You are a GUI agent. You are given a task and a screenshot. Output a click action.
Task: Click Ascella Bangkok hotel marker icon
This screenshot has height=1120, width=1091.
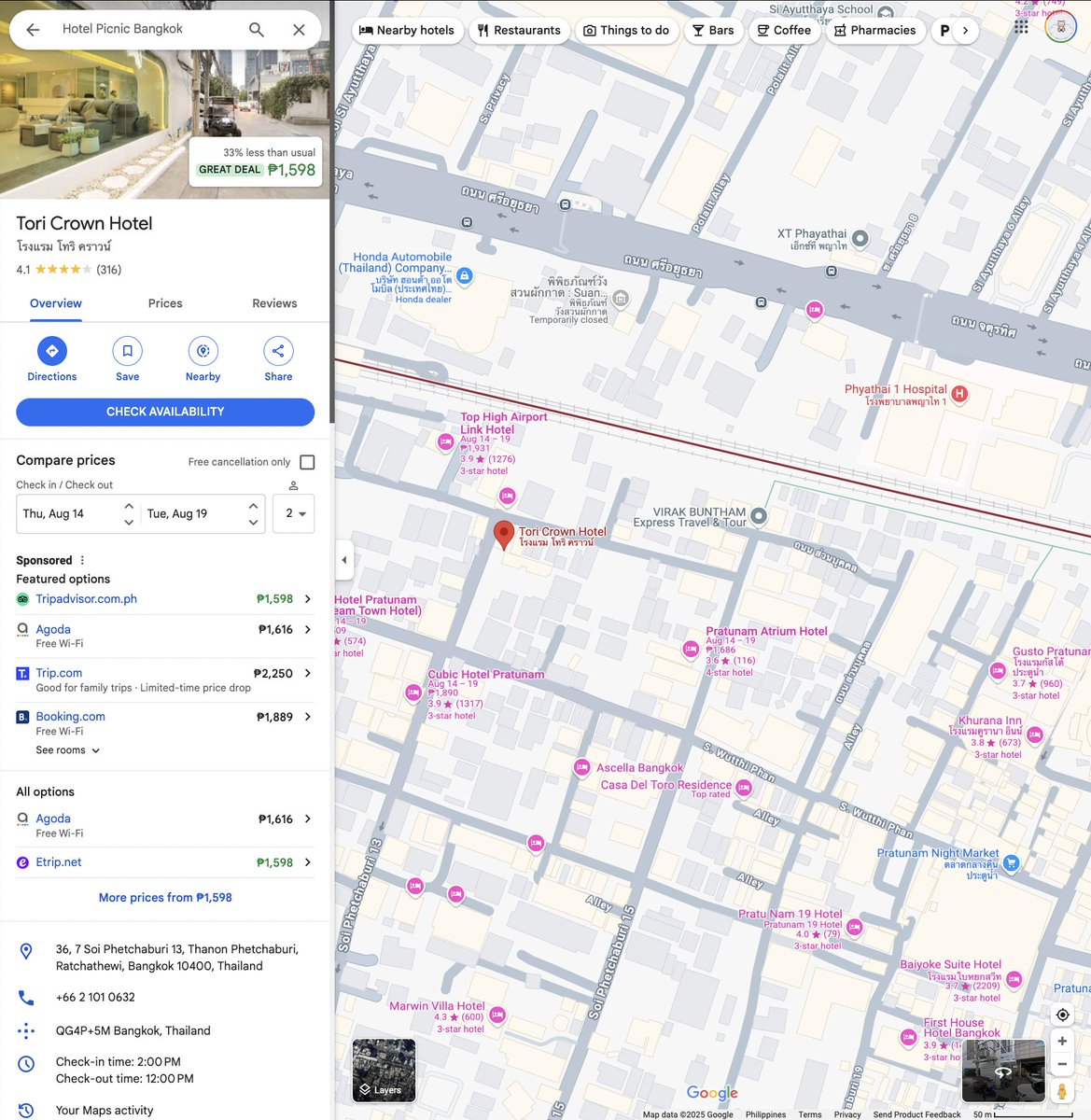pyautogui.click(x=581, y=767)
